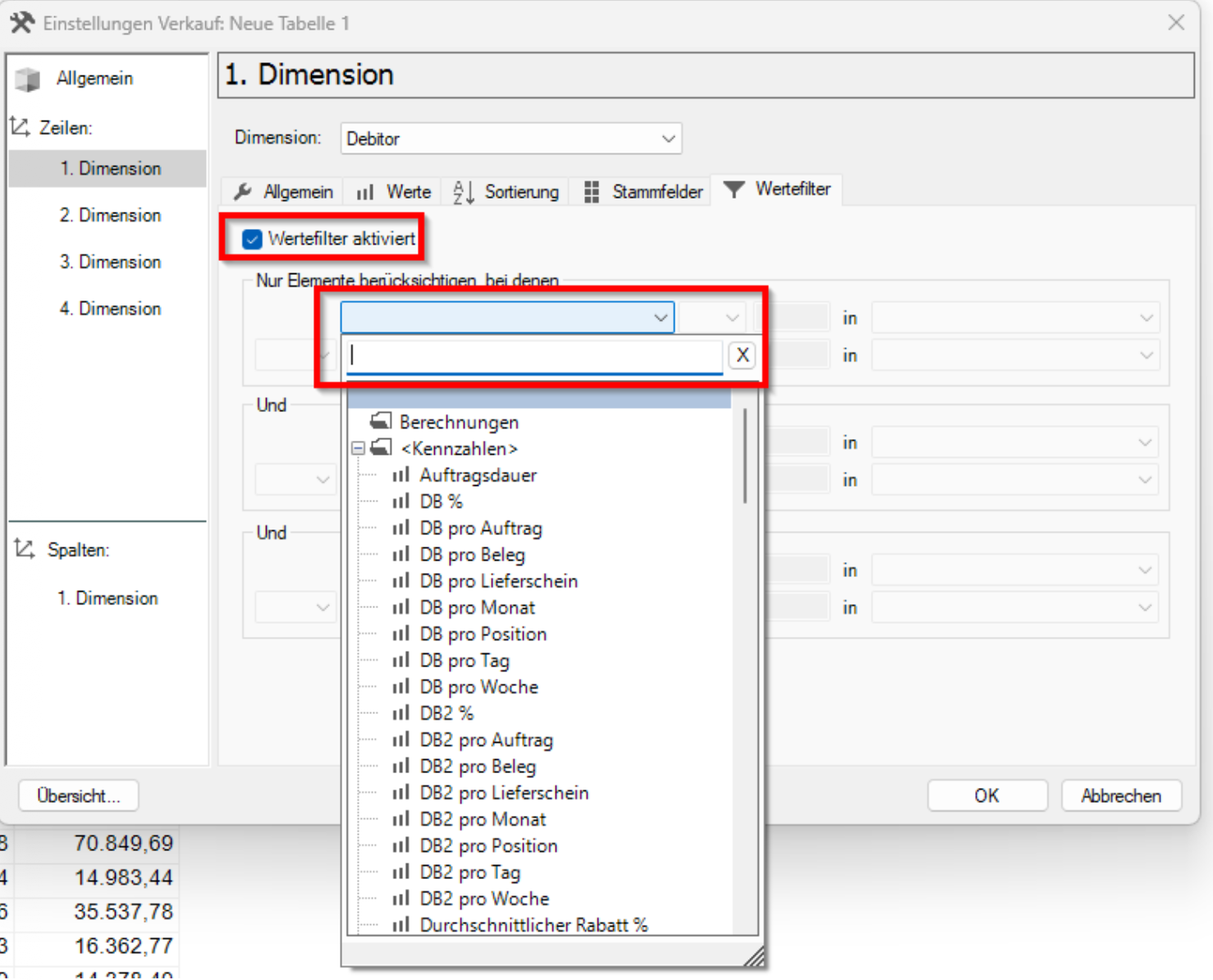Image resolution: width=1213 pixels, height=980 pixels.
Task: Uncheck the Wertefilter aktiviert checkbox
Action: [x=252, y=240]
